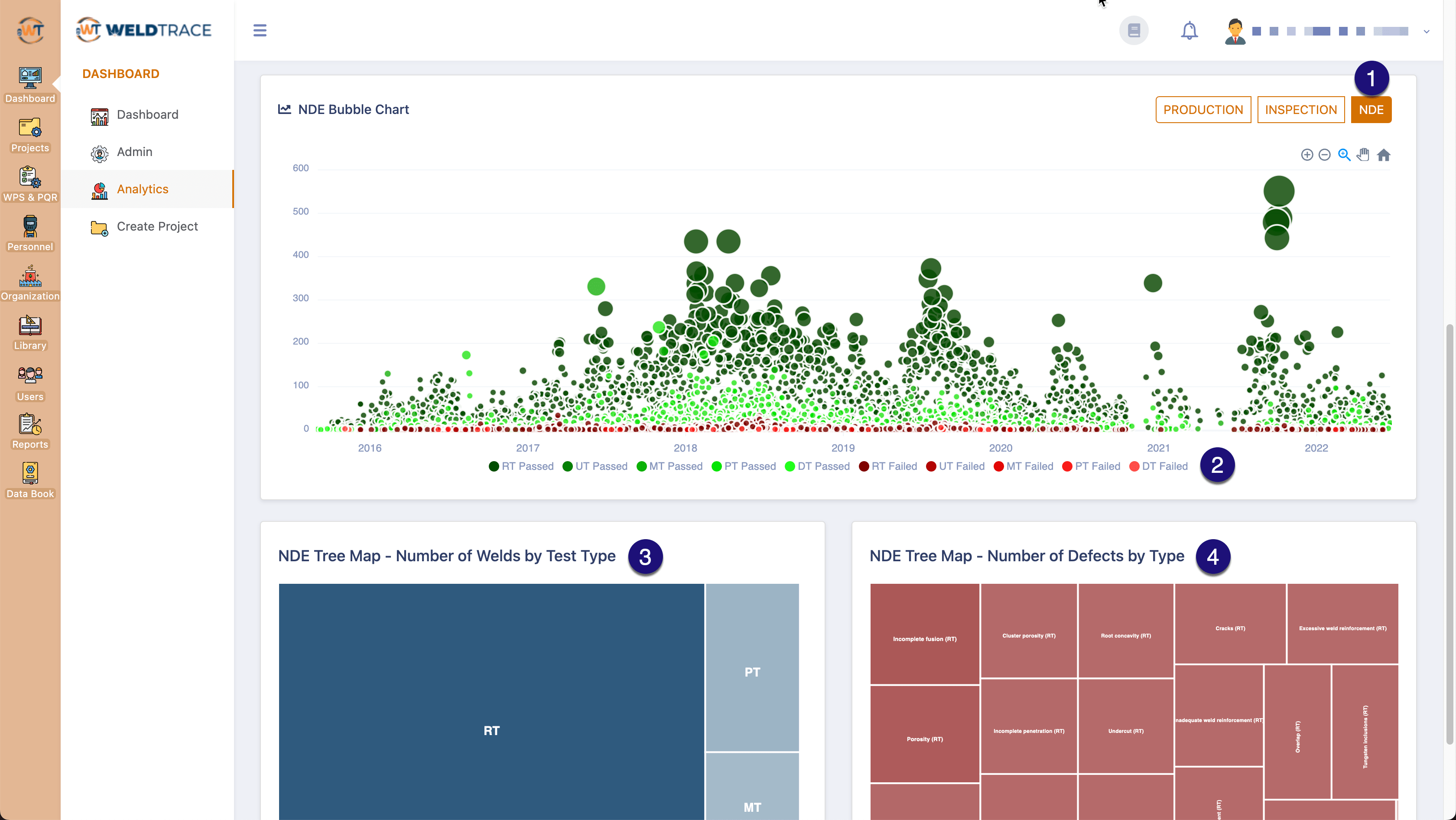The height and width of the screenshot is (820, 1456).
Task: Activate the hand panning tool
Action: [1363, 155]
